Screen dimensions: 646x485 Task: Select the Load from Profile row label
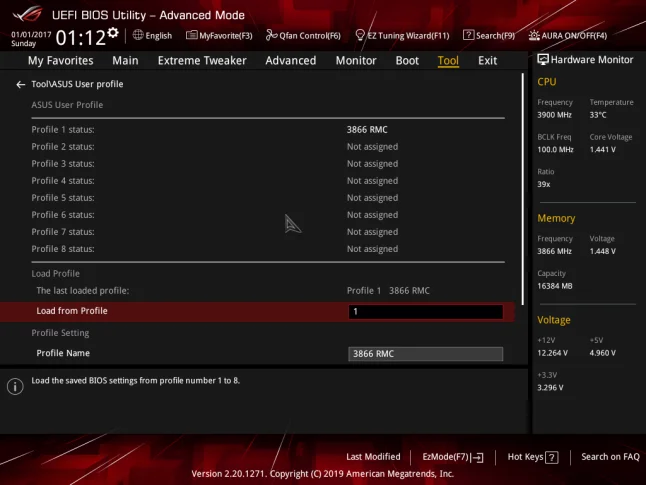72,311
